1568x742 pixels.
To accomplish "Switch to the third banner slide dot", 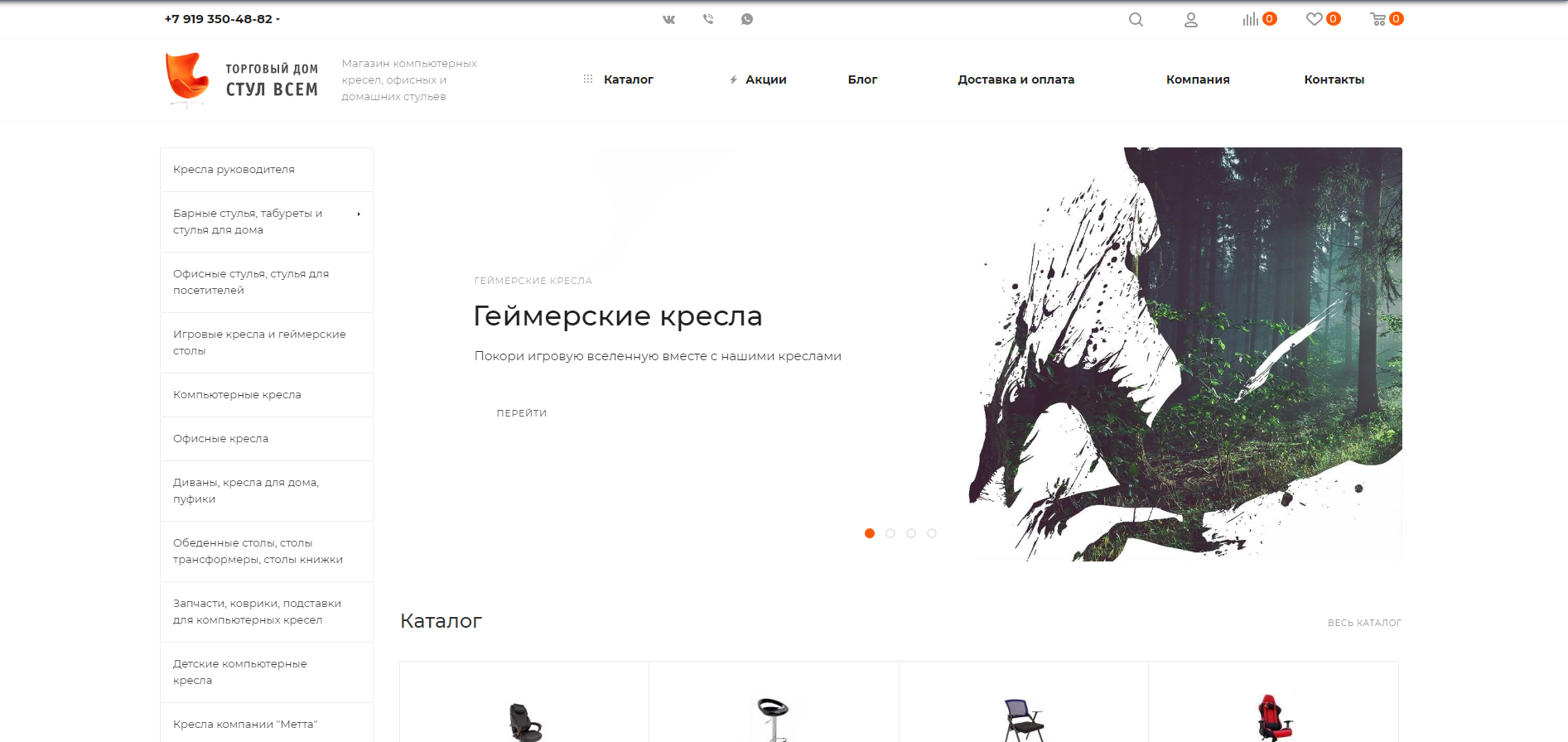I will tap(911, 533).
